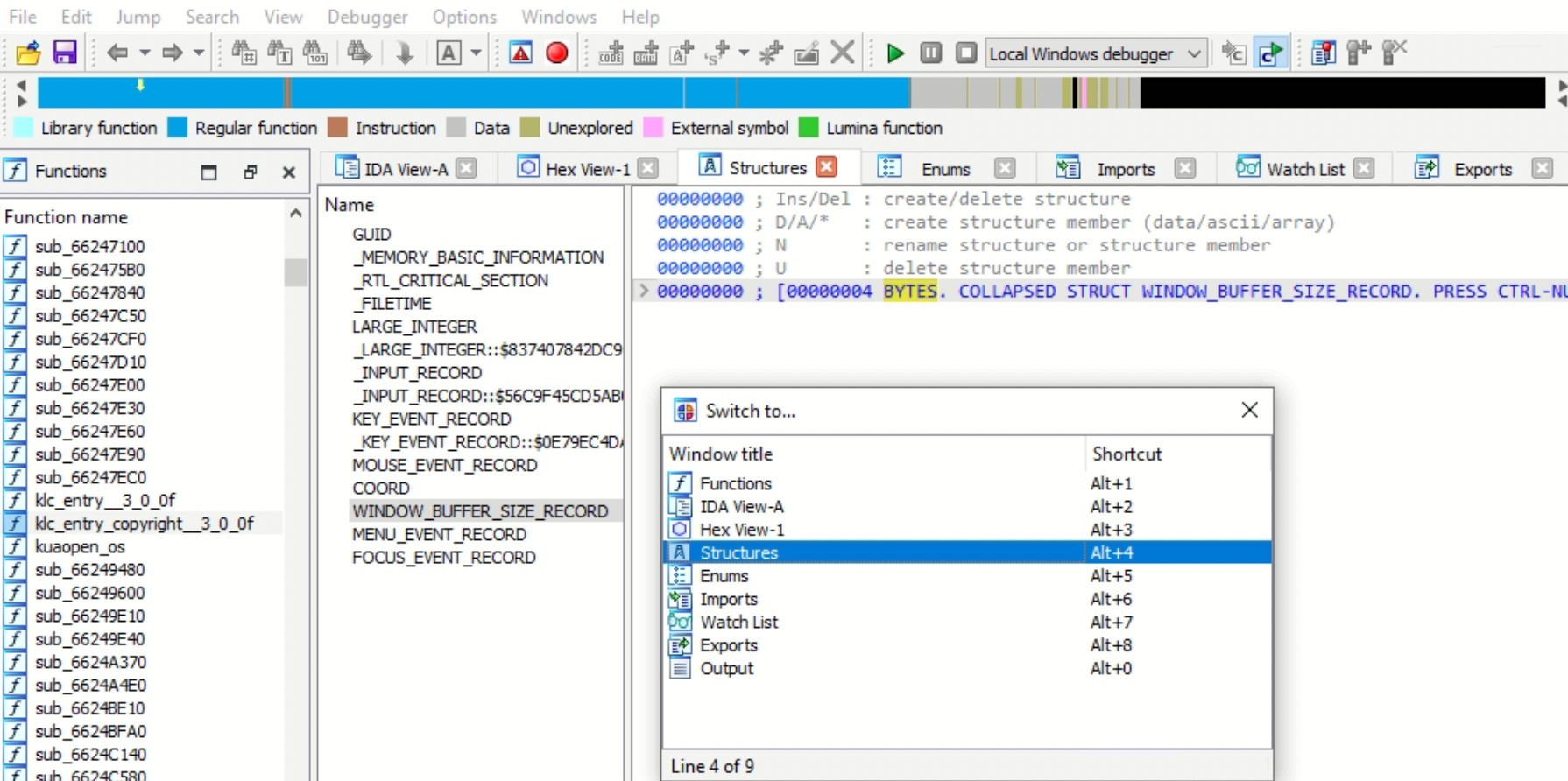Open the back navigation history dropdown arrow
The width and height of the screenshot is (1568, 781).
coord(145,53)
